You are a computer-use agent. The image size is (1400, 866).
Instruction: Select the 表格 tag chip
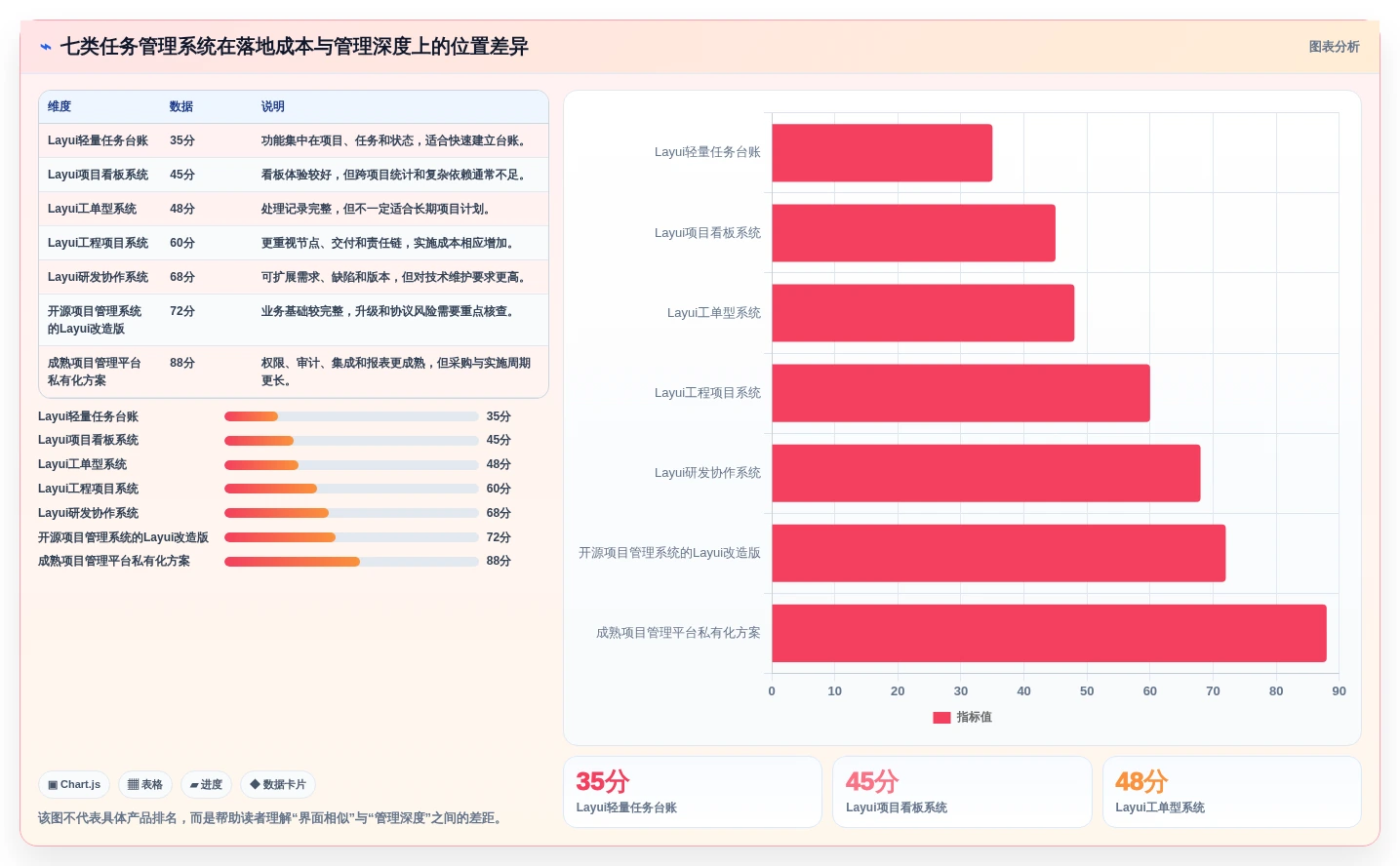(145, 784)
